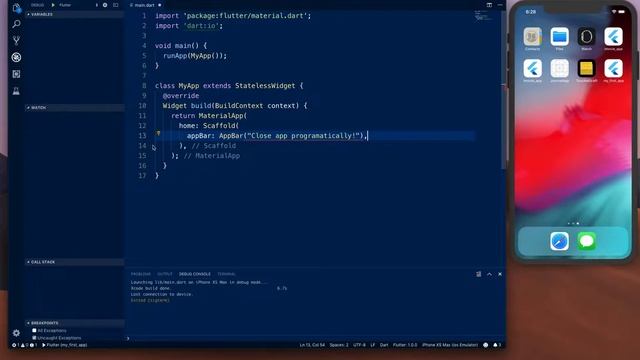
Task: Open Files app on iPhone simulator
Action: 559,37
